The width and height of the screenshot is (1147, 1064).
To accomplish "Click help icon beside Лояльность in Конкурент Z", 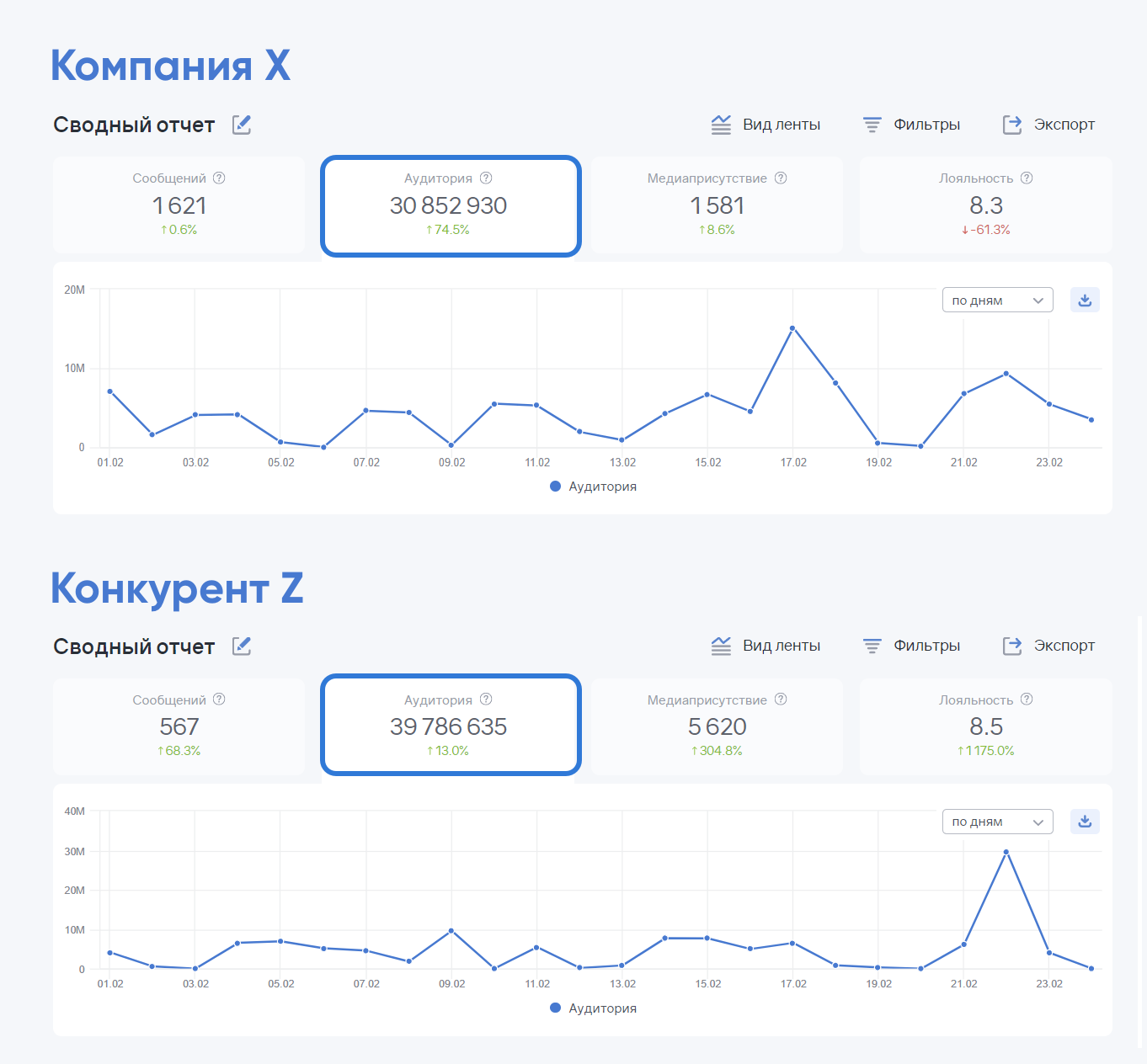I will [1027, 699].
